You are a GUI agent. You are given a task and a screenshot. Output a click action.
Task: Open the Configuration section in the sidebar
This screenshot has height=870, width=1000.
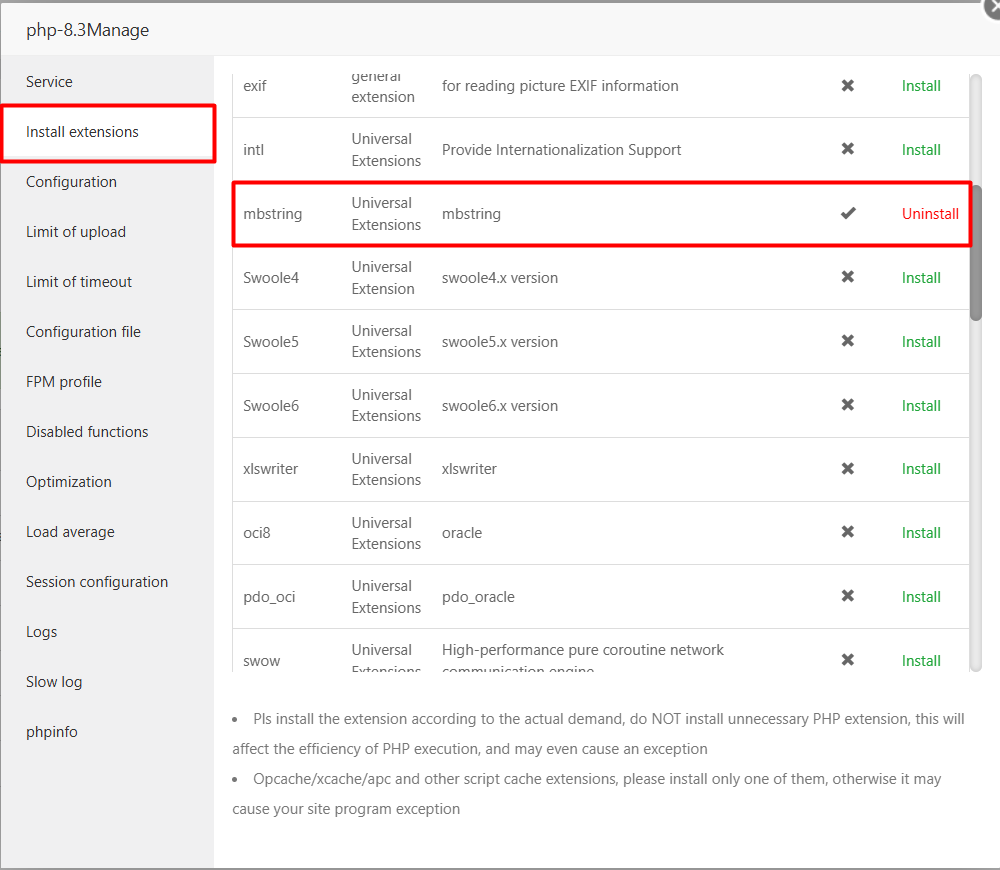point(71,181)
